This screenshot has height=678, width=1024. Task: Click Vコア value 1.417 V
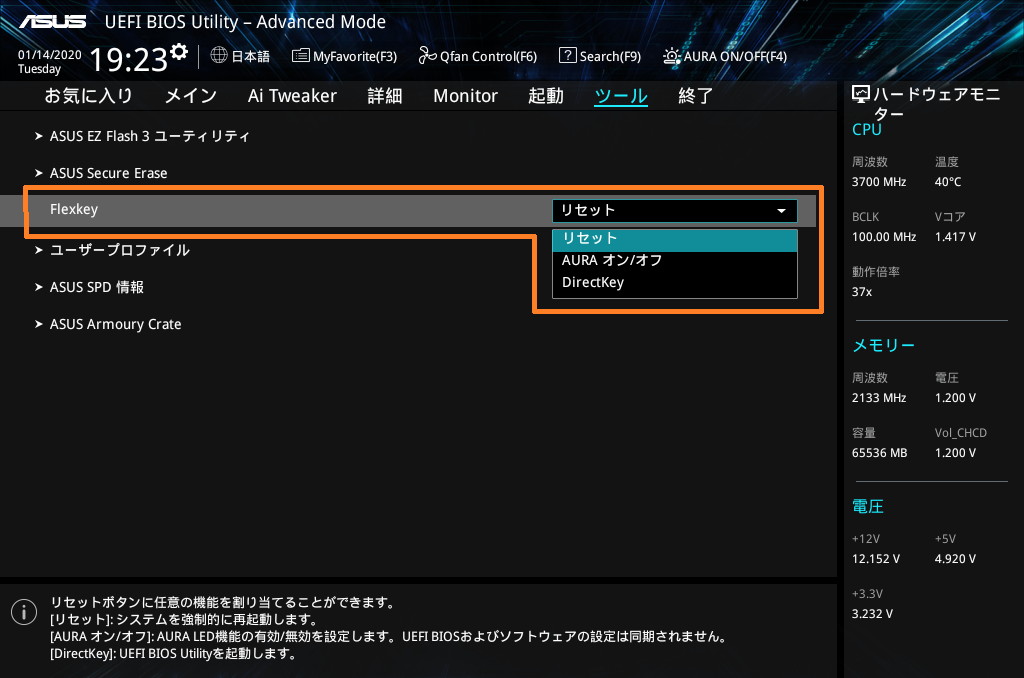955,237
